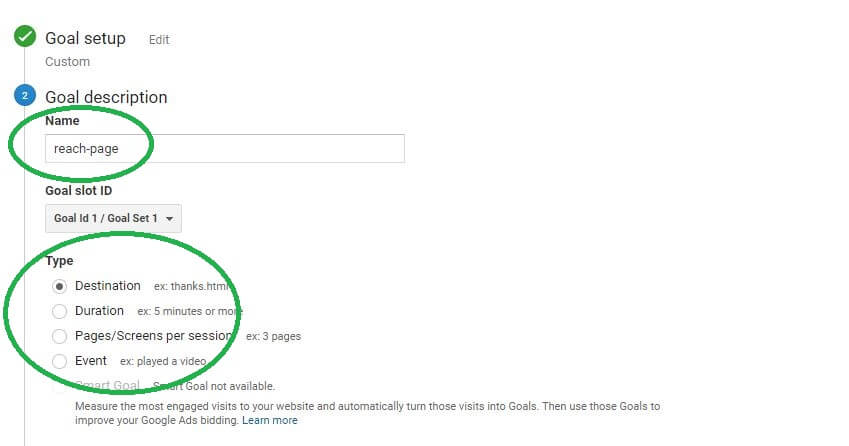Click the disabled Smart Goal radio button
The height and width of the screenshot is (446, 849).
pos(60,386)
